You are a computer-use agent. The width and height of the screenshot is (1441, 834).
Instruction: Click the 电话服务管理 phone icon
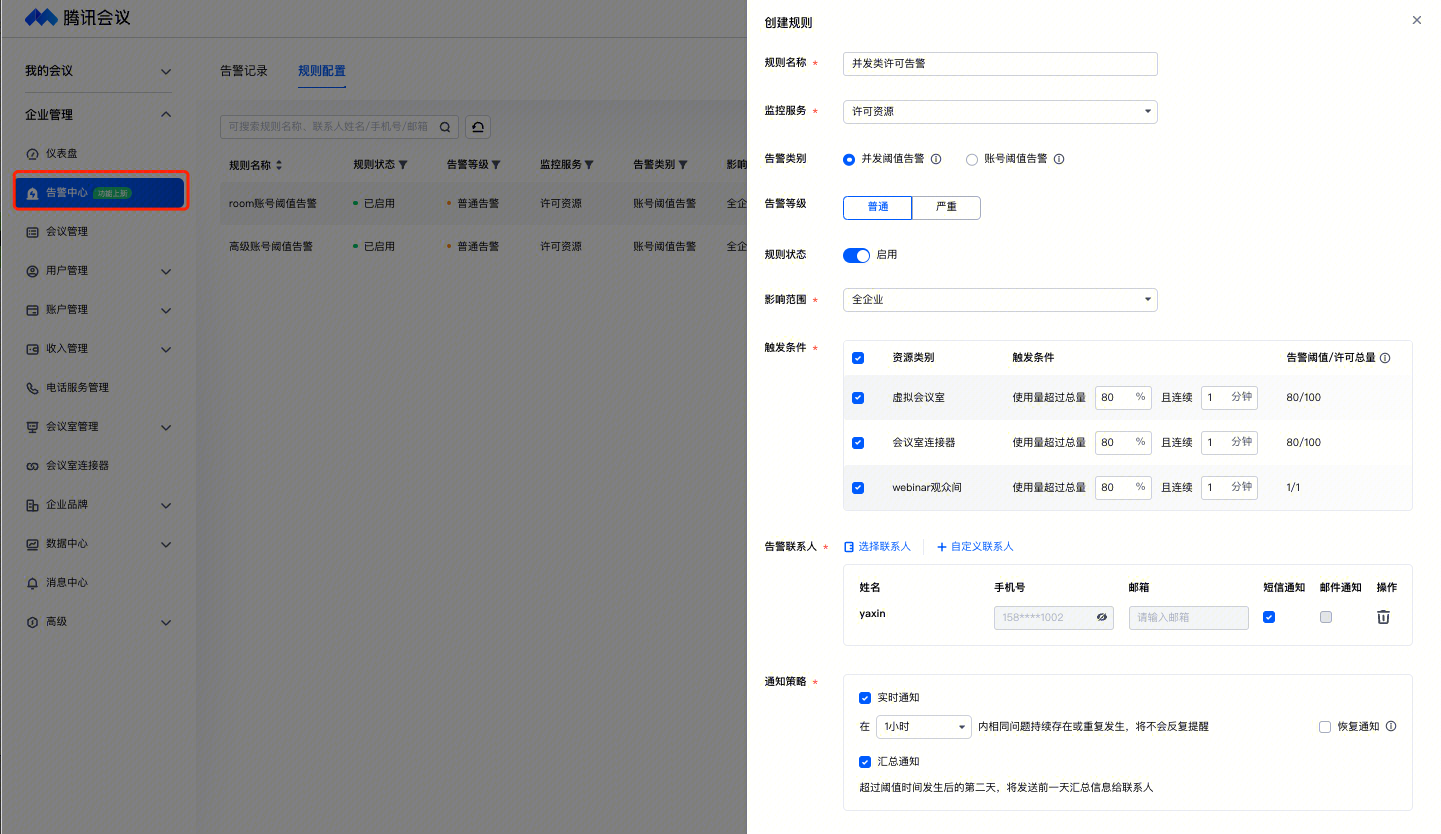33,388
